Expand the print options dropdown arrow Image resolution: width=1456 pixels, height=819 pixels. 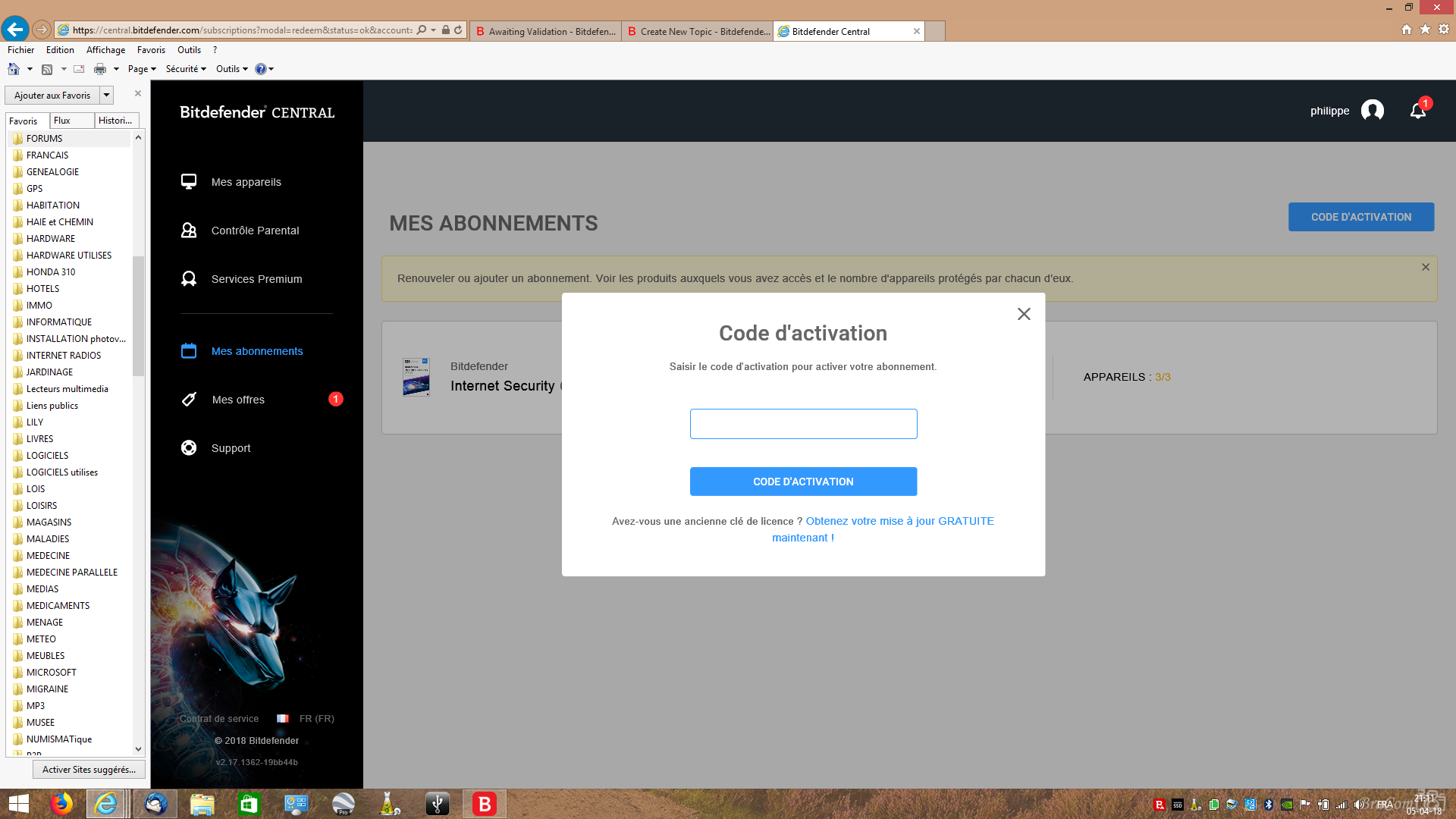click(116, 69)
